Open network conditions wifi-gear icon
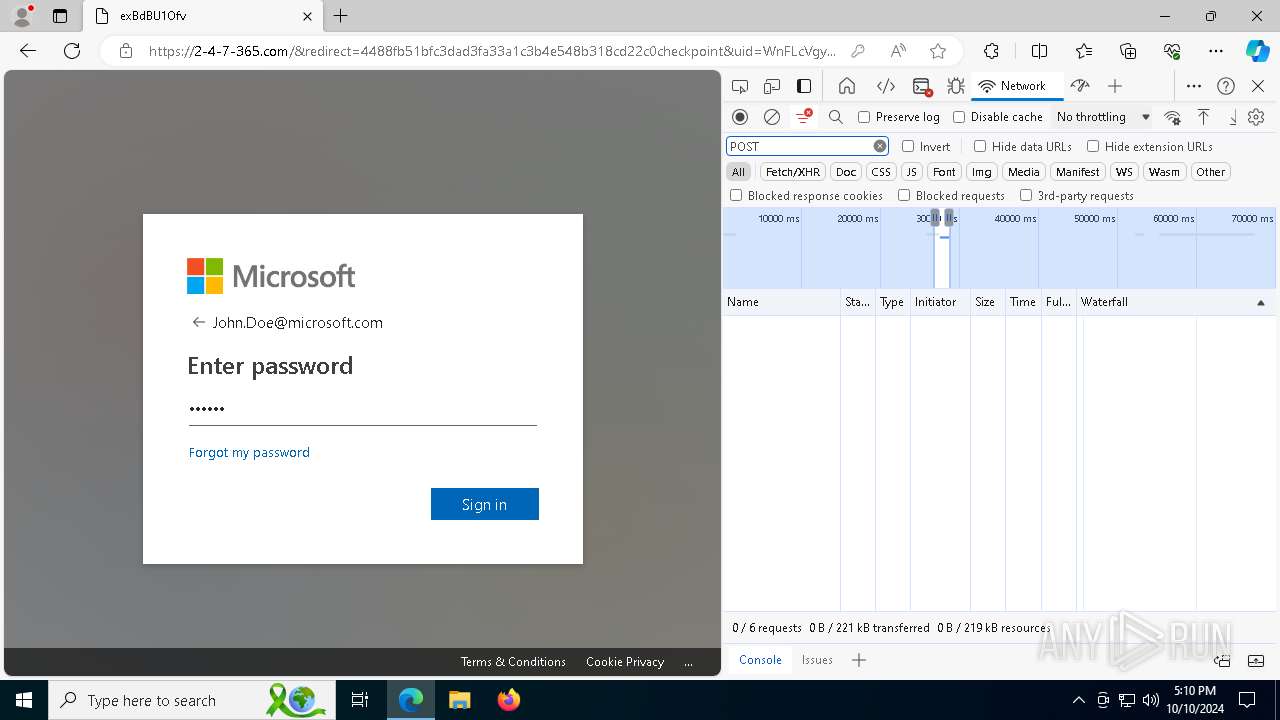The image size is (1280, 720). tap(1173, 117)
